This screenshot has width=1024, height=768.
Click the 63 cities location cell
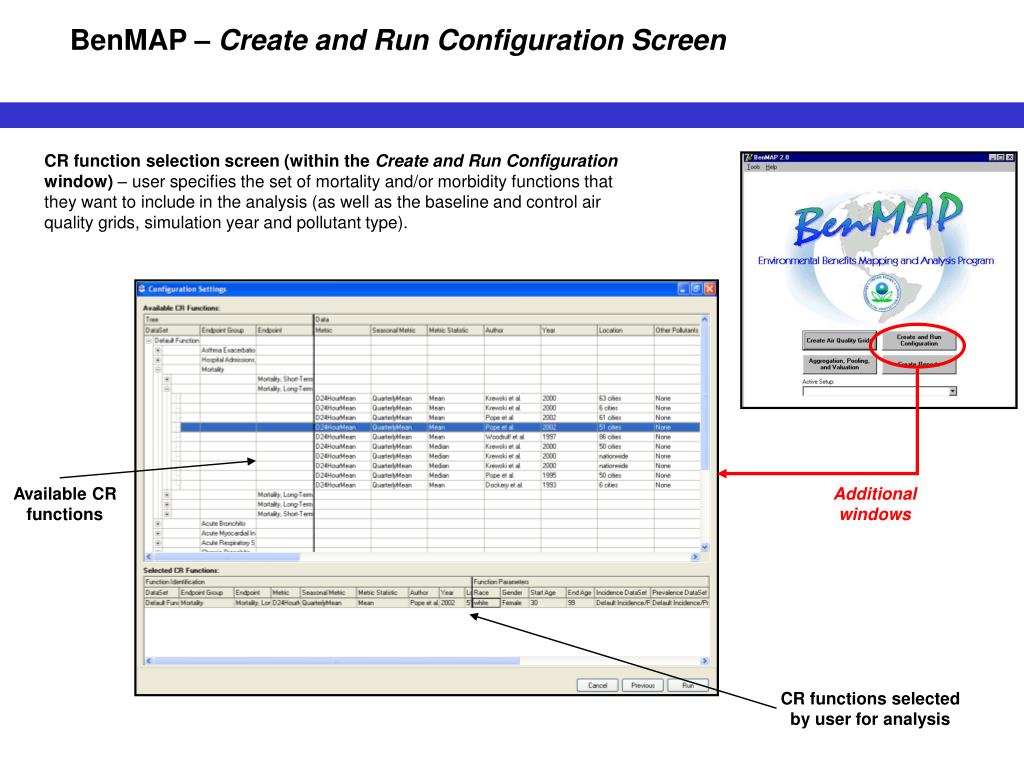point(625,398)
